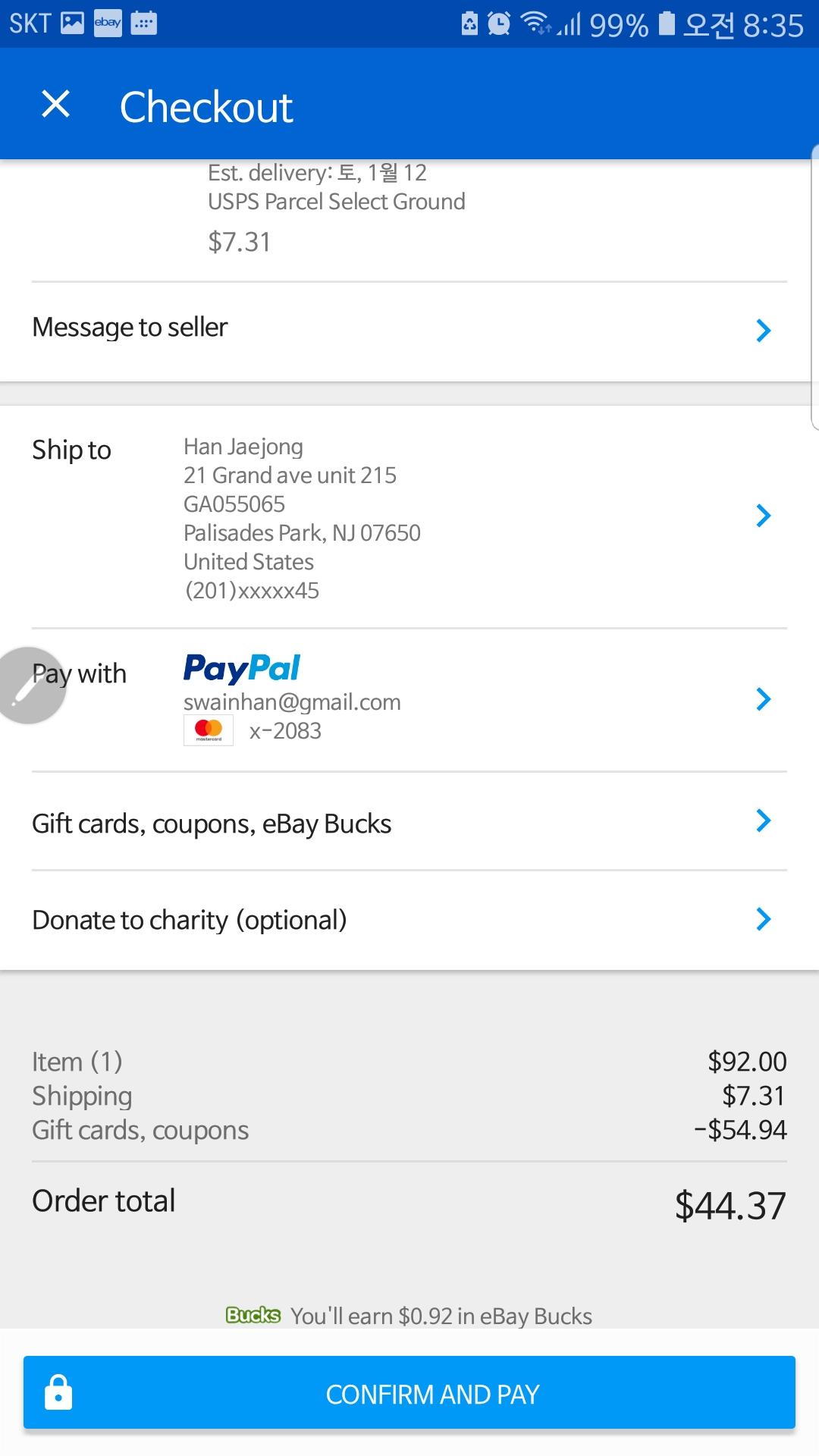Close the Checkout screen with X

tap(55, 105)
